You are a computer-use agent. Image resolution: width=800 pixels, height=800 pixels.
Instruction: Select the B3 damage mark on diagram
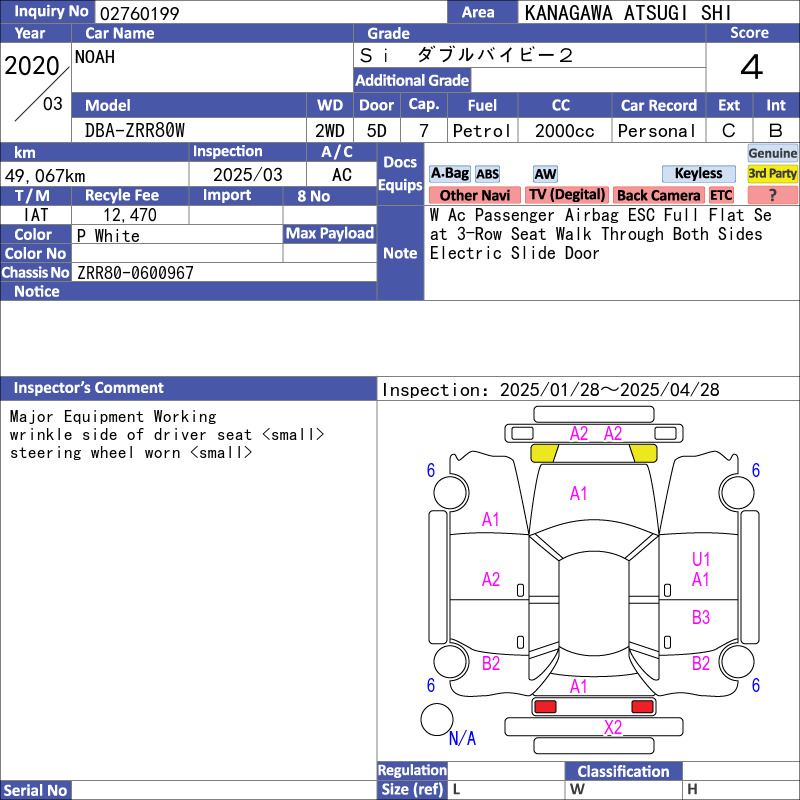701,617
